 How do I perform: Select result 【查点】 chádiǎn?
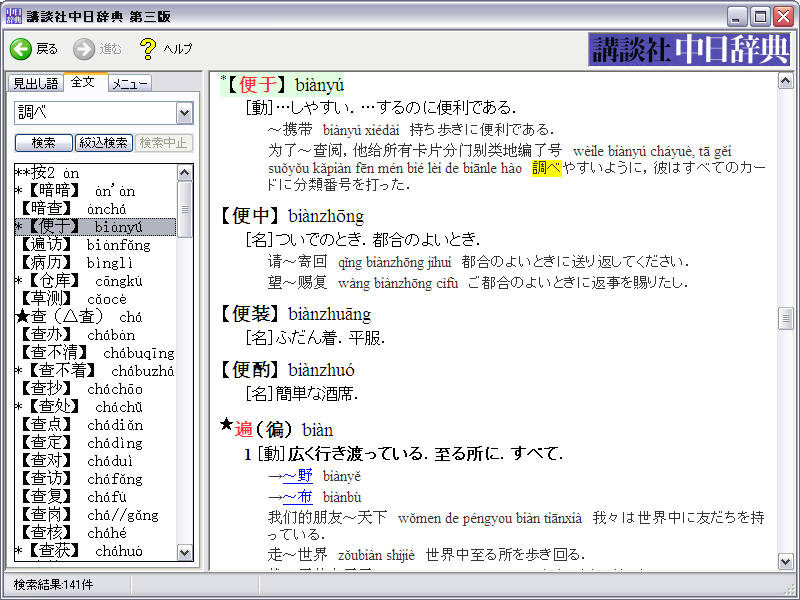pyautogui.click(x=95, y=425)
